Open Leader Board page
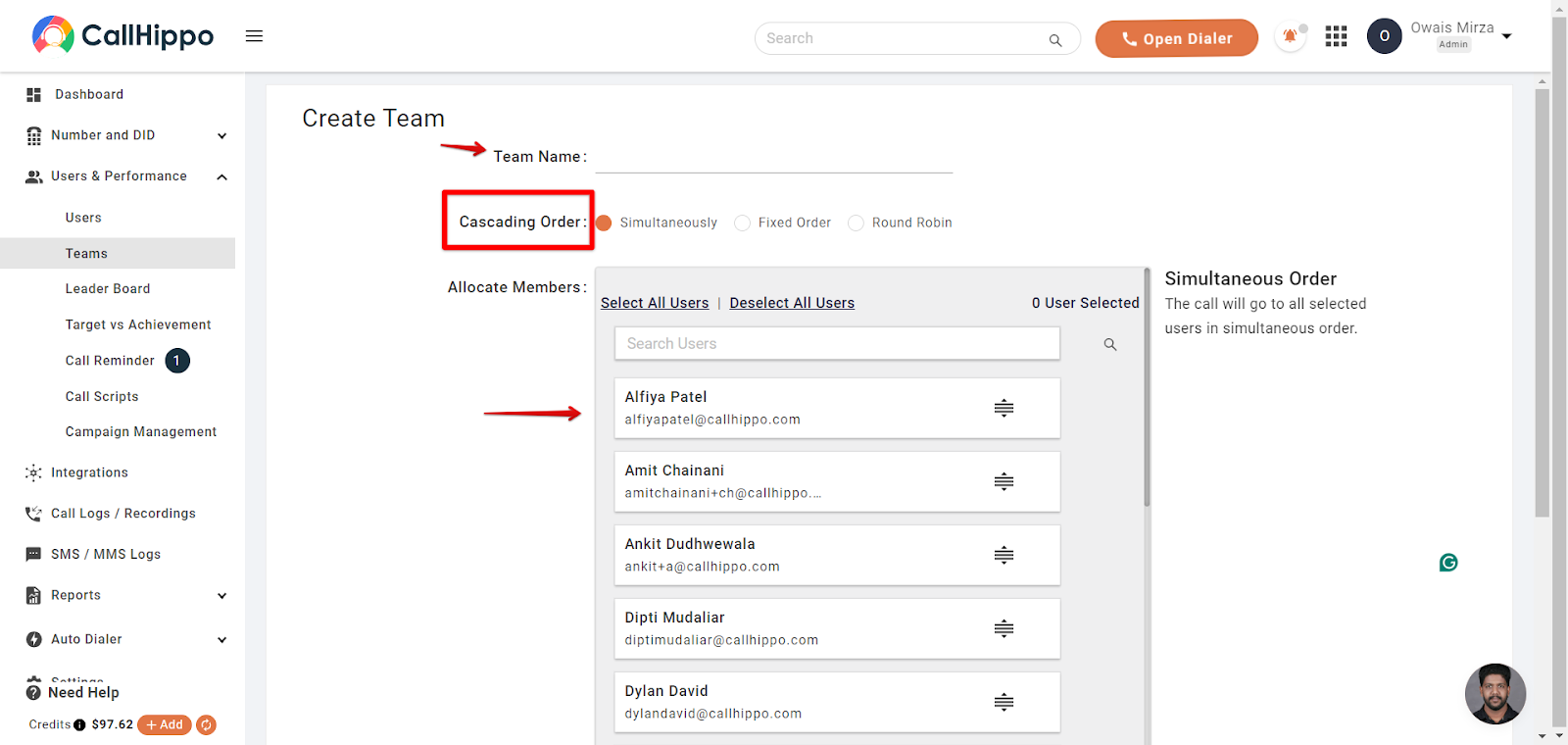This screenshot has height=745, width=1568. click(108, 289)
